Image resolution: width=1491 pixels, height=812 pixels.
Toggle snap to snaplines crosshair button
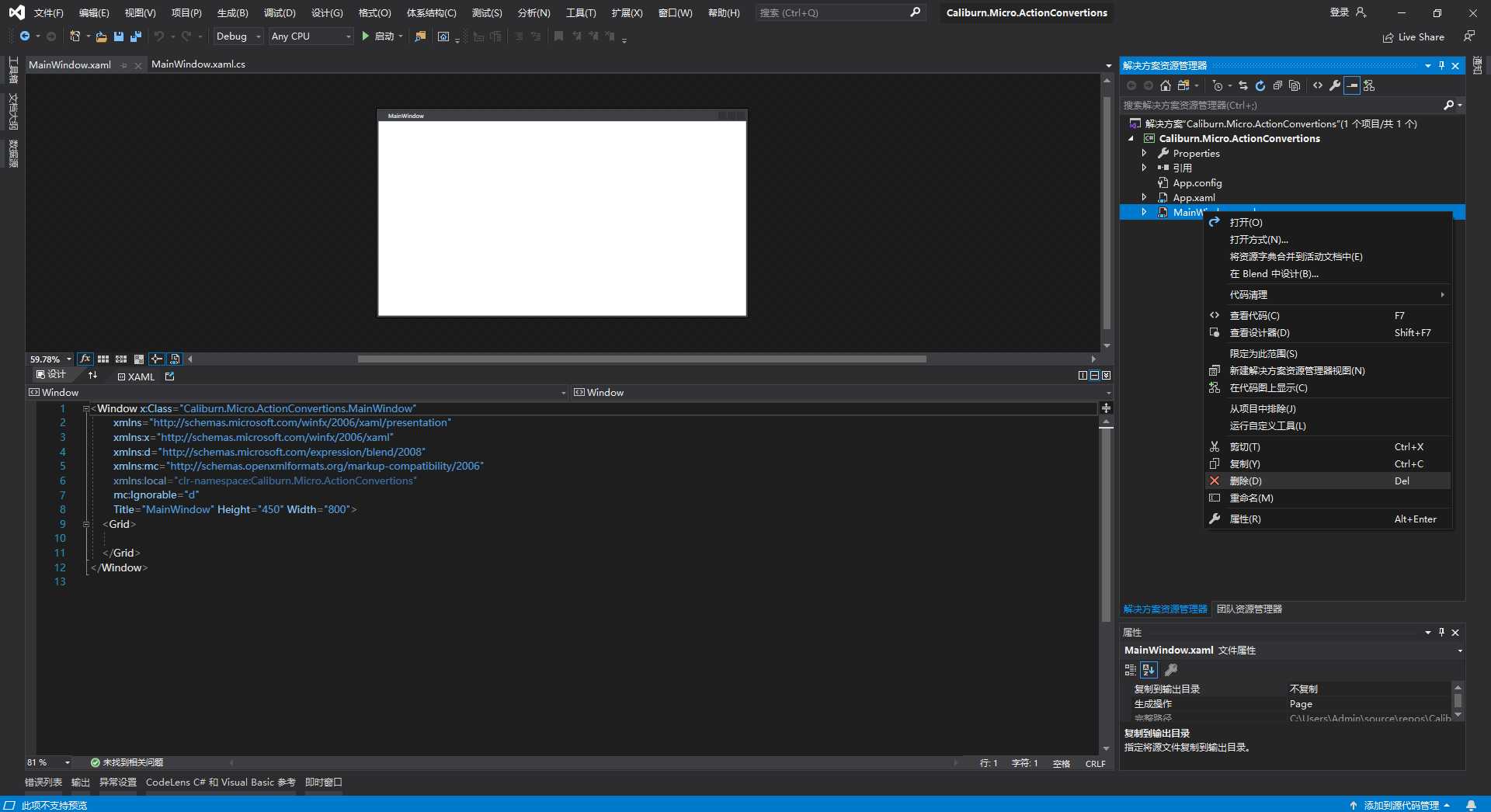point(157,359)
